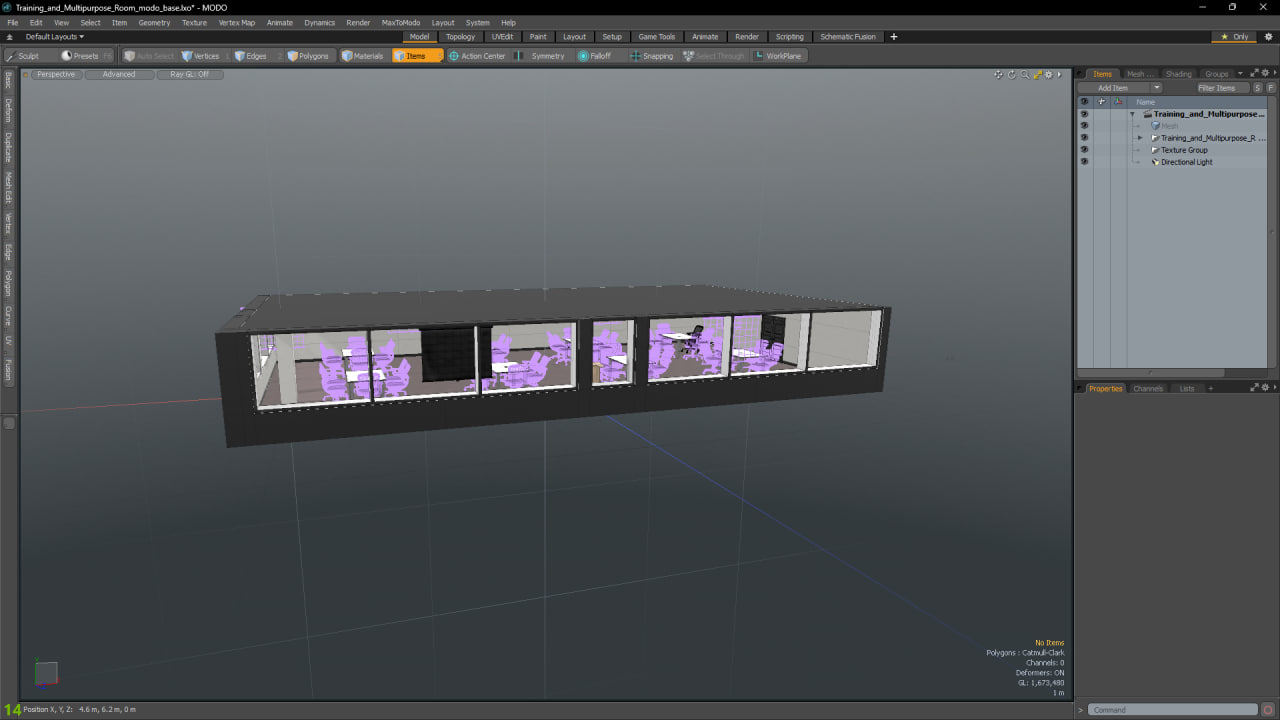Open the MaxToModo menu
The width and height of the screenshot is (1280, 720).
[401, 22]
